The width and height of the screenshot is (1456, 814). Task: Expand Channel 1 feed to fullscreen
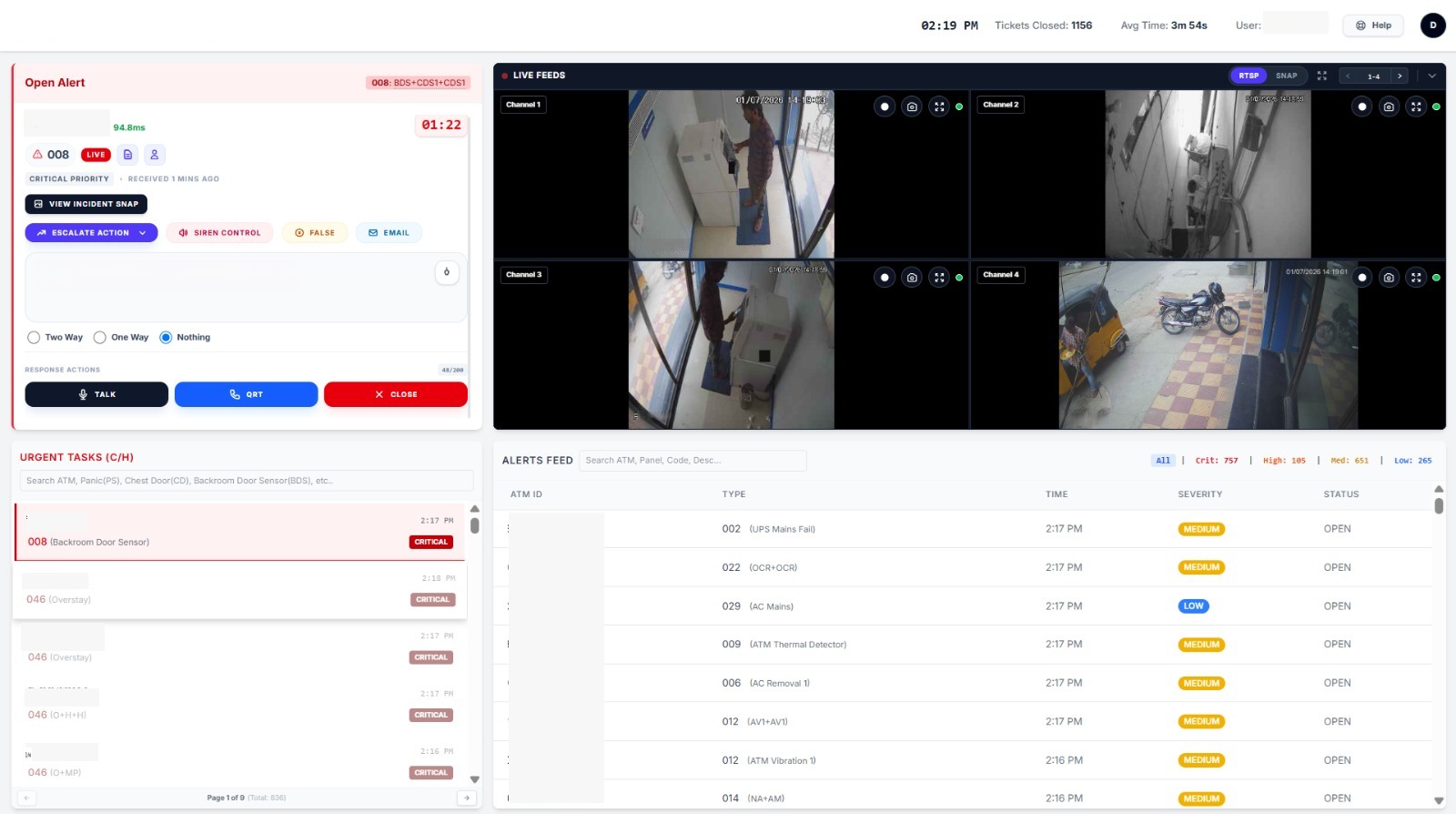tap(939, 107)
